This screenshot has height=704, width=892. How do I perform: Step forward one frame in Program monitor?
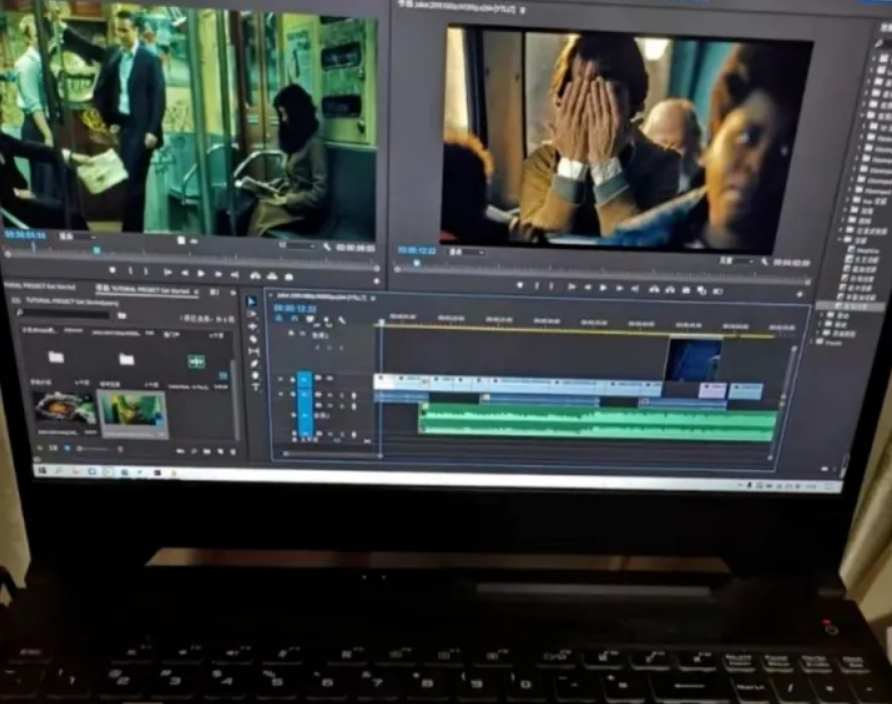point(619,289)
